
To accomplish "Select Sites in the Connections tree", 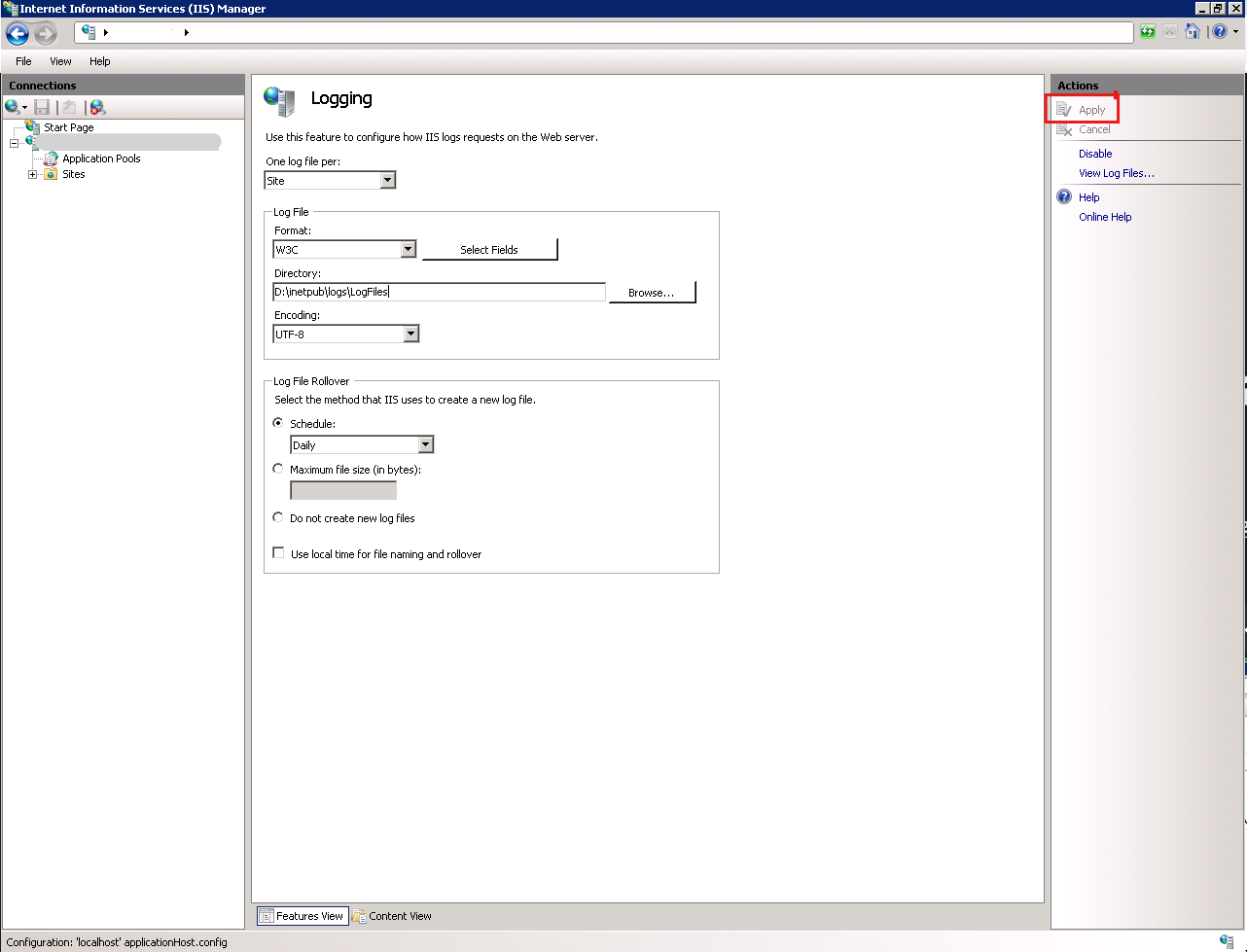I will click(x=73, y=174).
